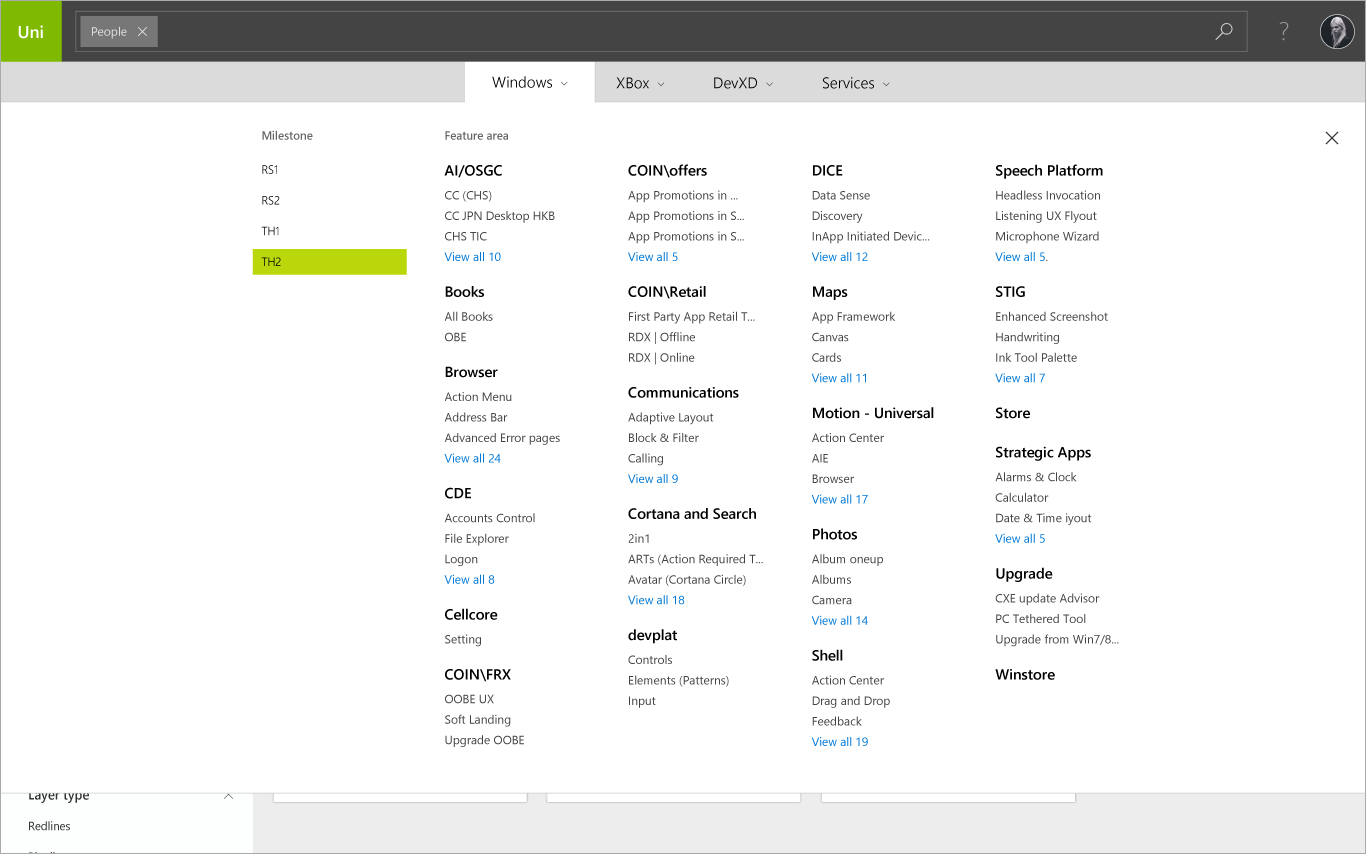Select Album oneup under Photos

click(x=848, y=560)
